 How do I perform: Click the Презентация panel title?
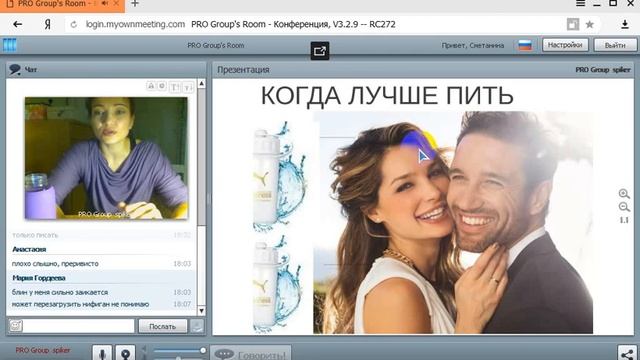[x=243, y=70]
